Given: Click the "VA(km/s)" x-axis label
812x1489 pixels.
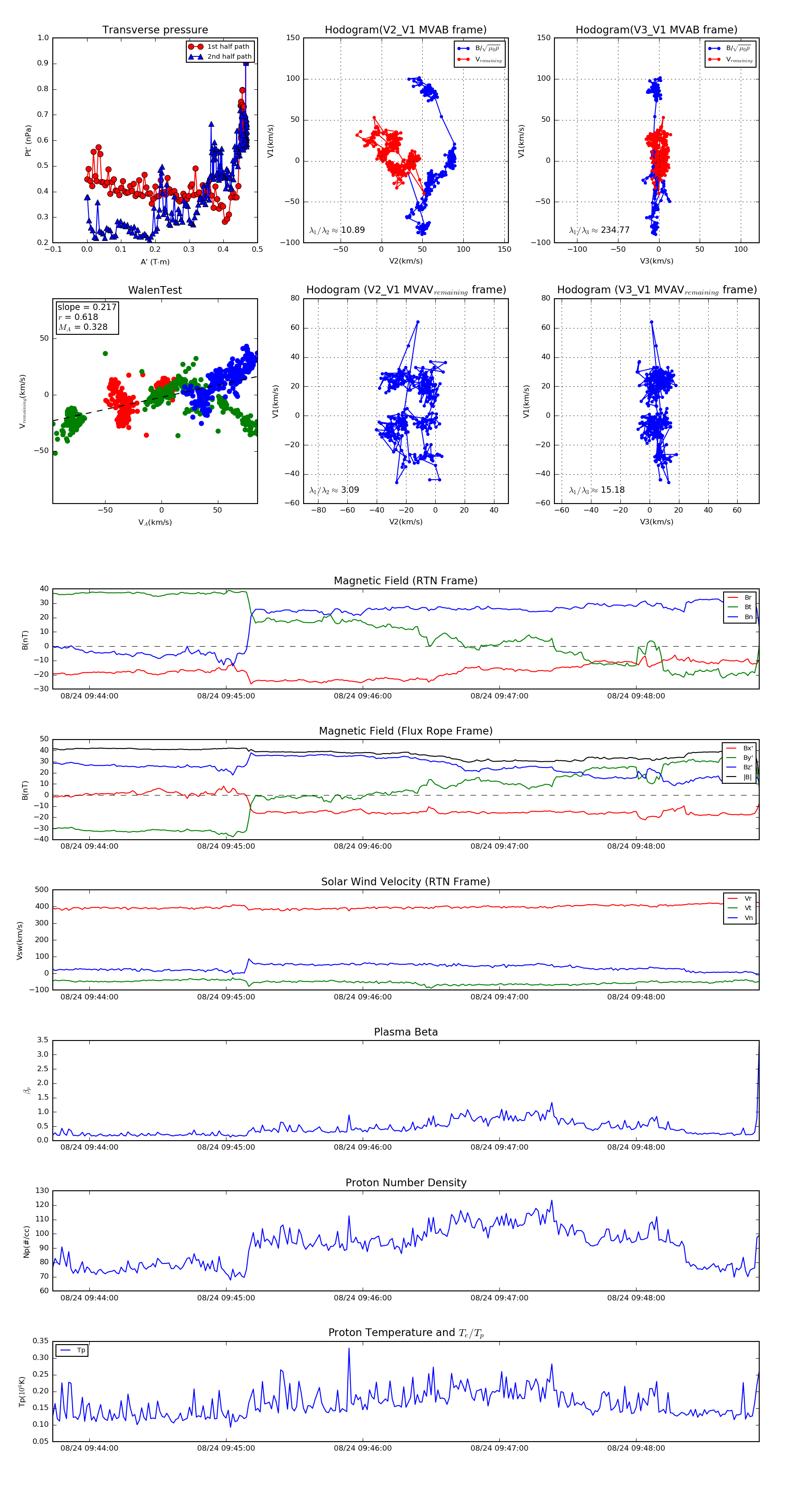Looking at the screenshot, I should [155, 523].
